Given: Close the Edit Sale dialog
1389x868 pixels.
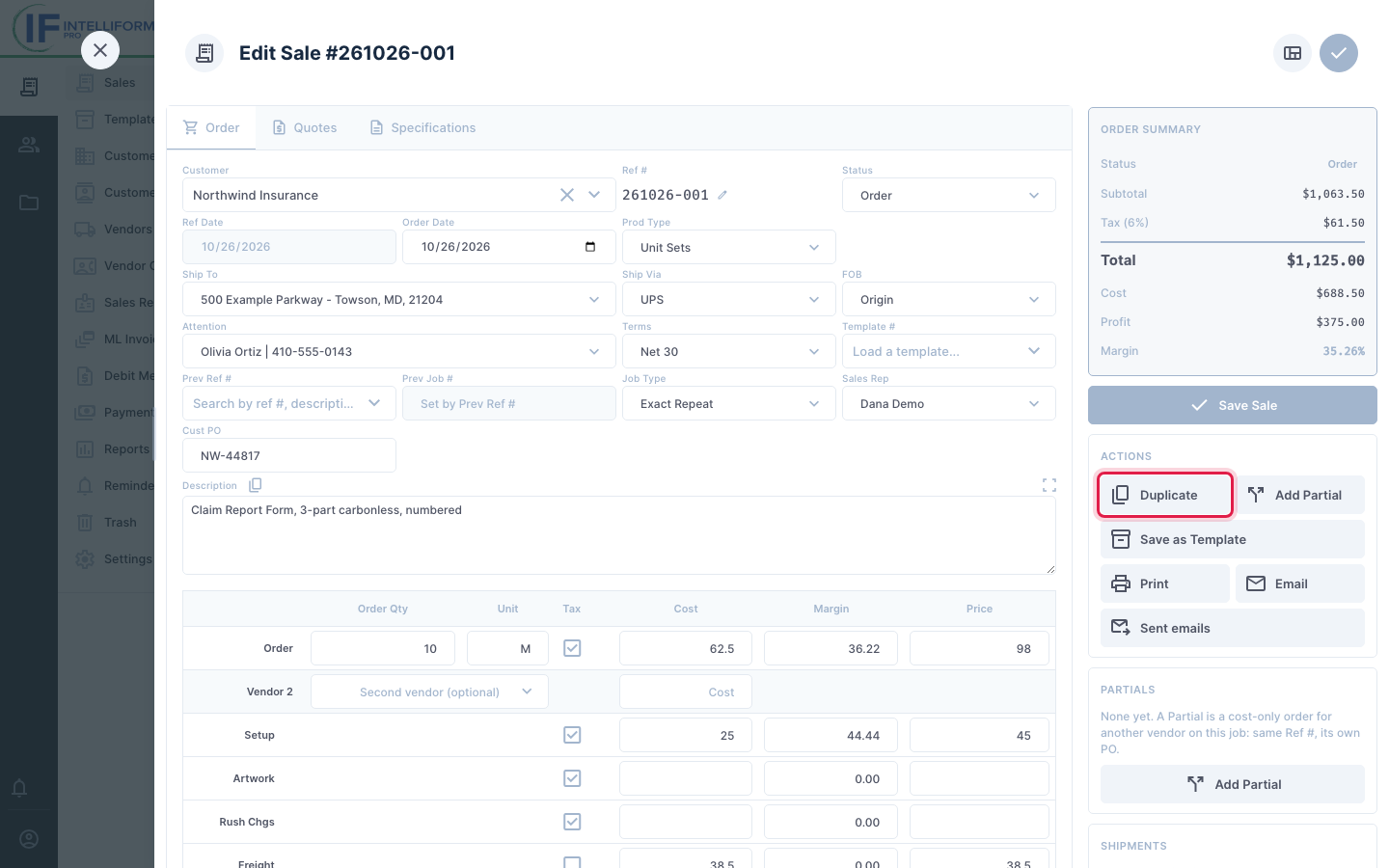Looking at the screenshot, I should click(100, 50).
